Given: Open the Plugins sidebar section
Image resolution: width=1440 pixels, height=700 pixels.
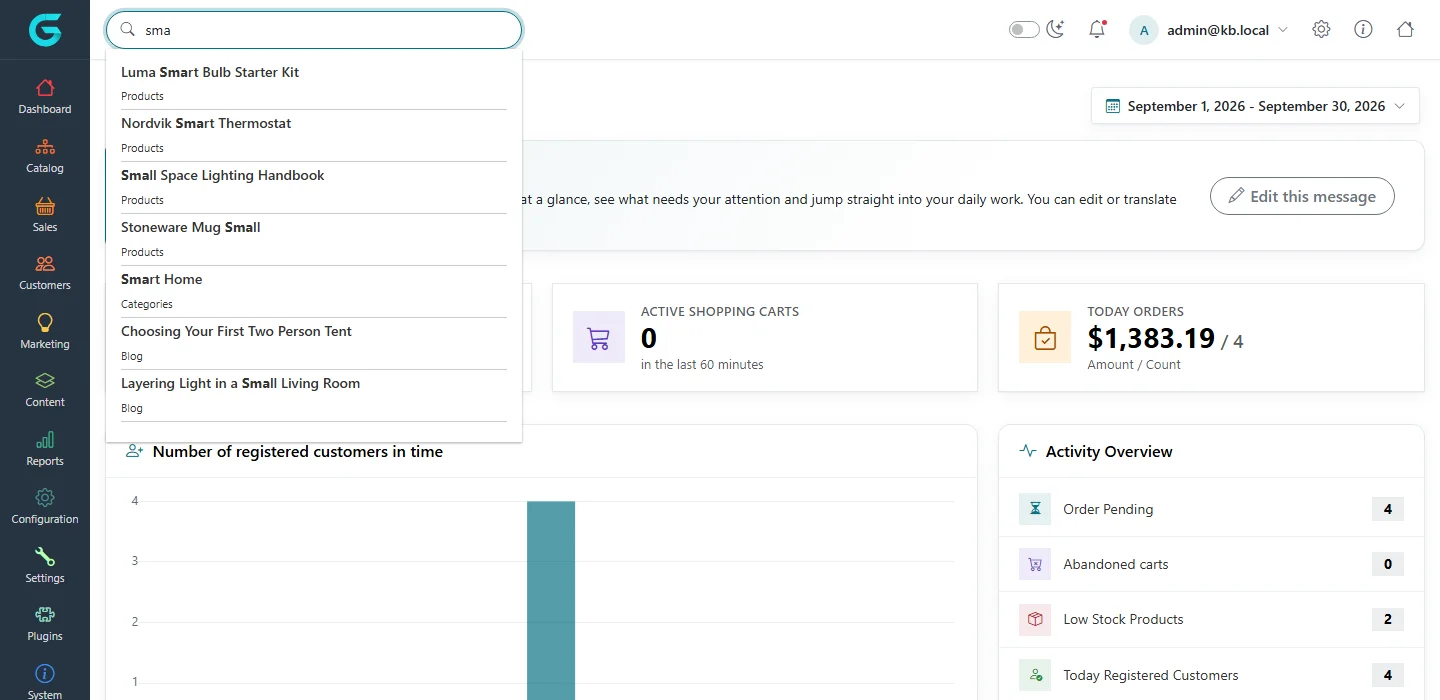Looking at the screenshot, I should tap(45, 624).
